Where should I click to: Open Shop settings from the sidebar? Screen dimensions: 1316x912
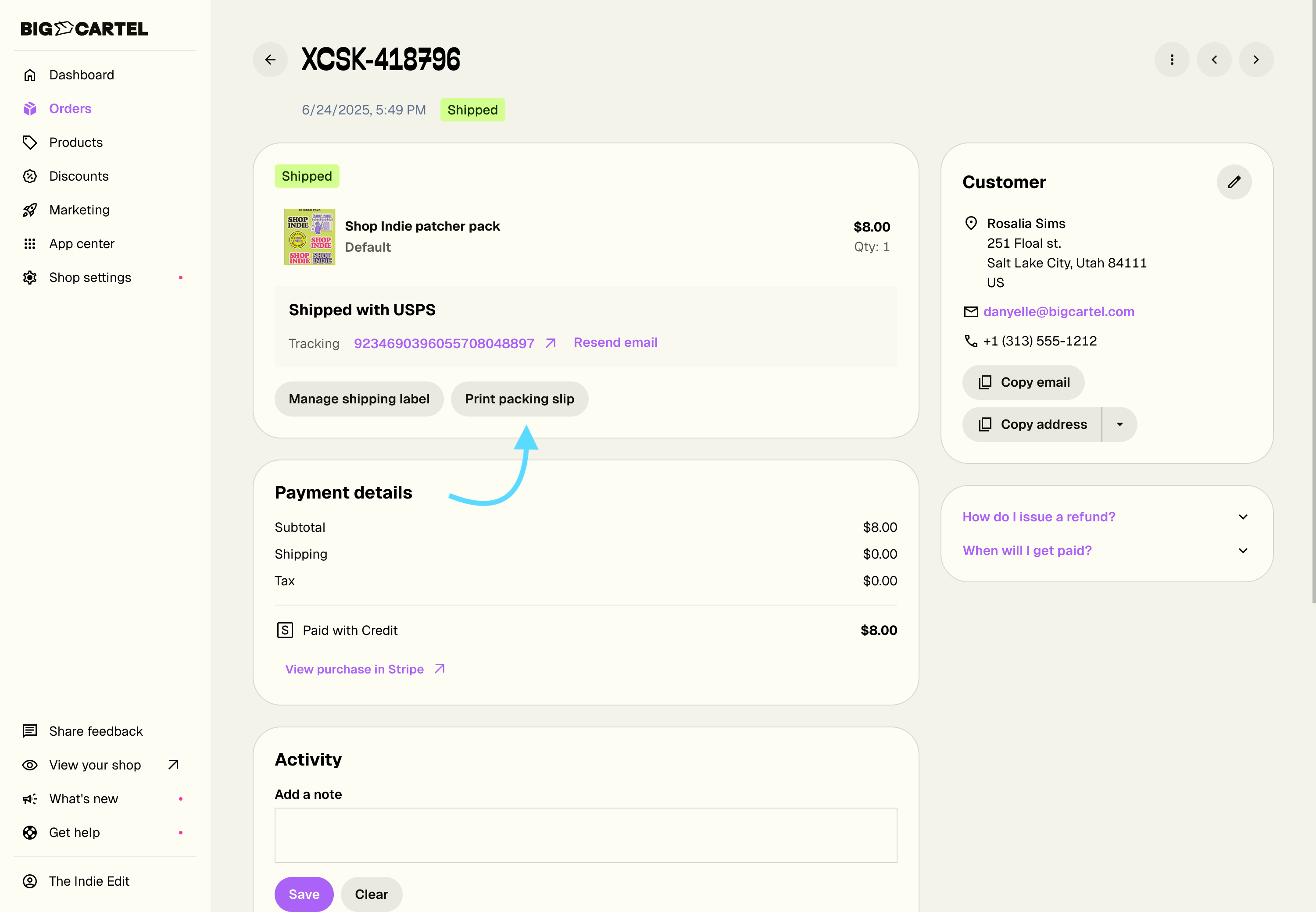90,278
